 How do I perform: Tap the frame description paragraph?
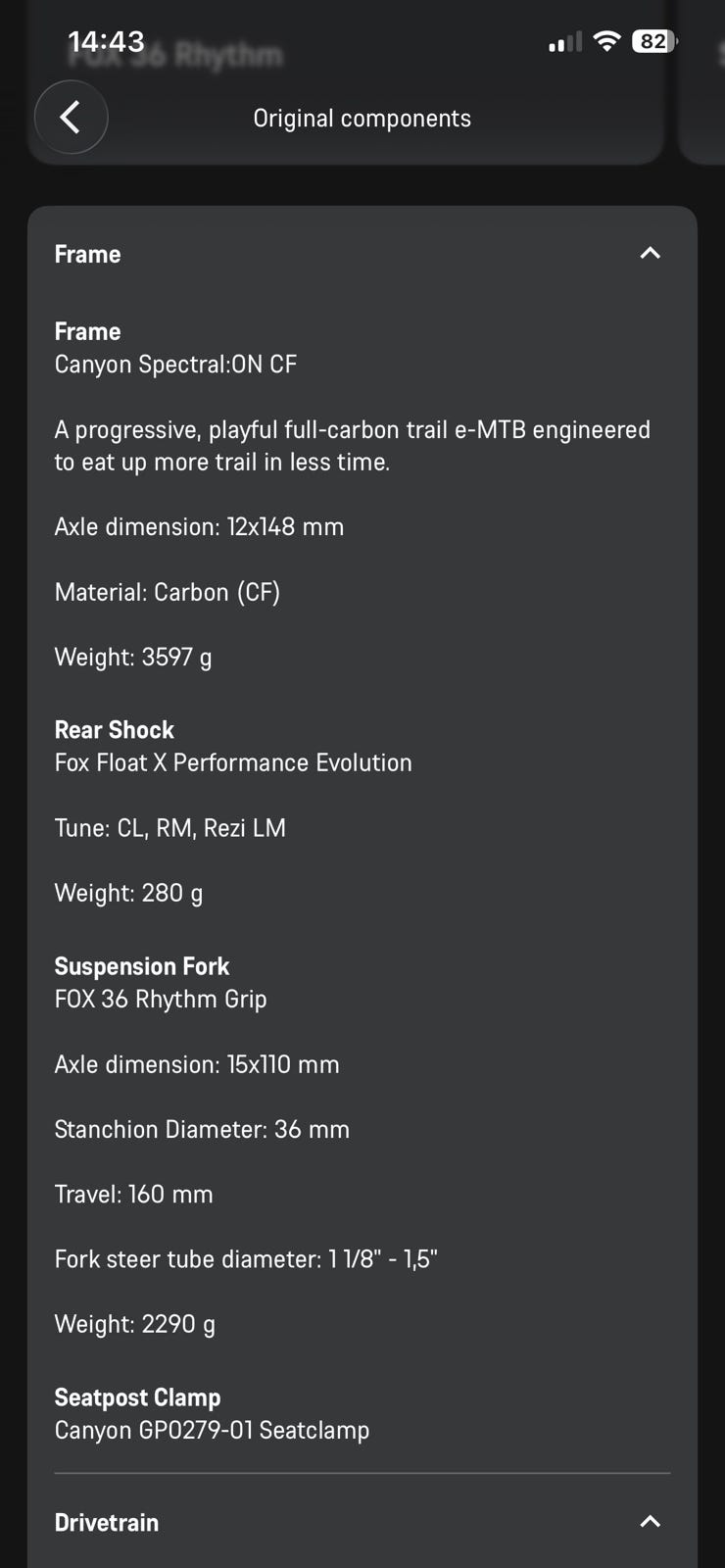[353, 446]
